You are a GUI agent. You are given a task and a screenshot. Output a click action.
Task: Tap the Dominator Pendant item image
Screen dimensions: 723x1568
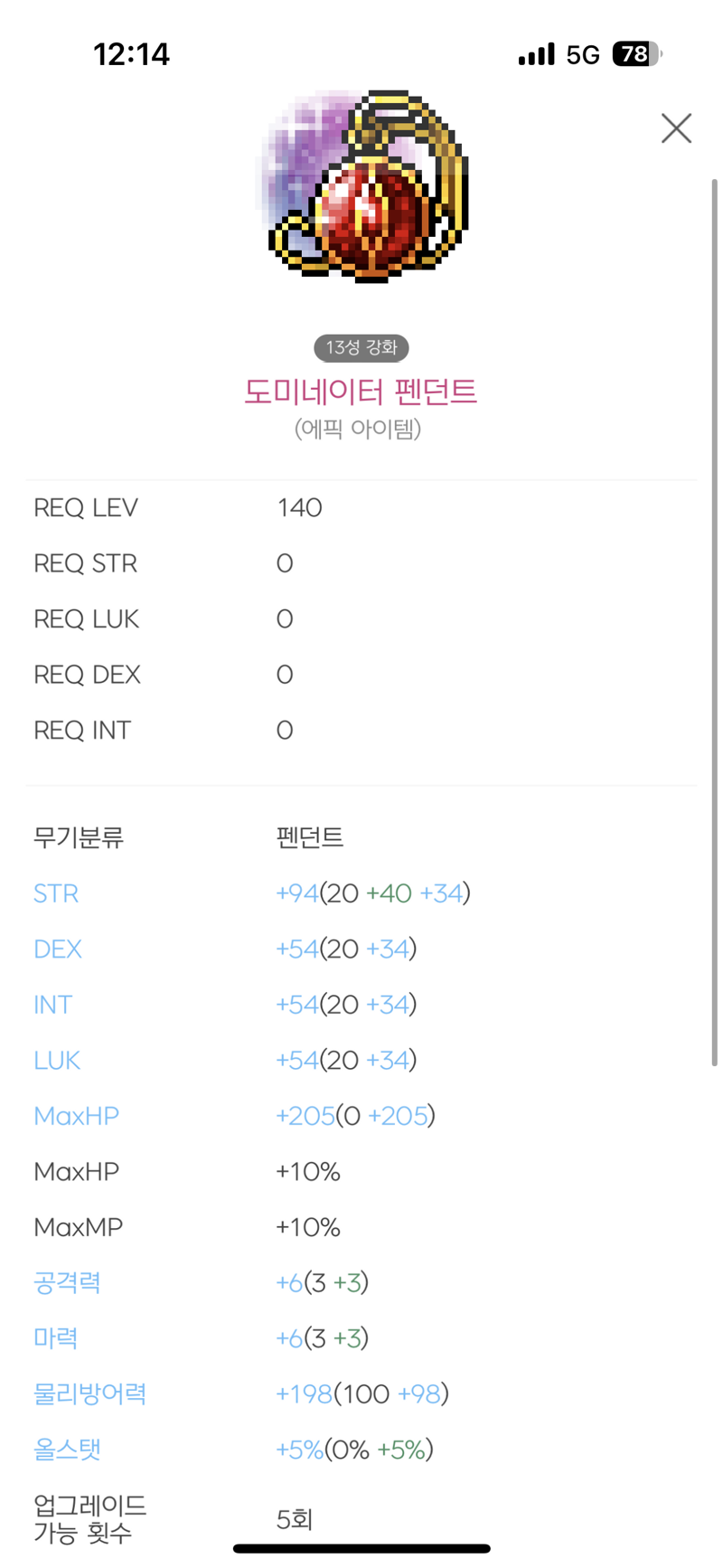pyautogui.click(x=362, y=185)
